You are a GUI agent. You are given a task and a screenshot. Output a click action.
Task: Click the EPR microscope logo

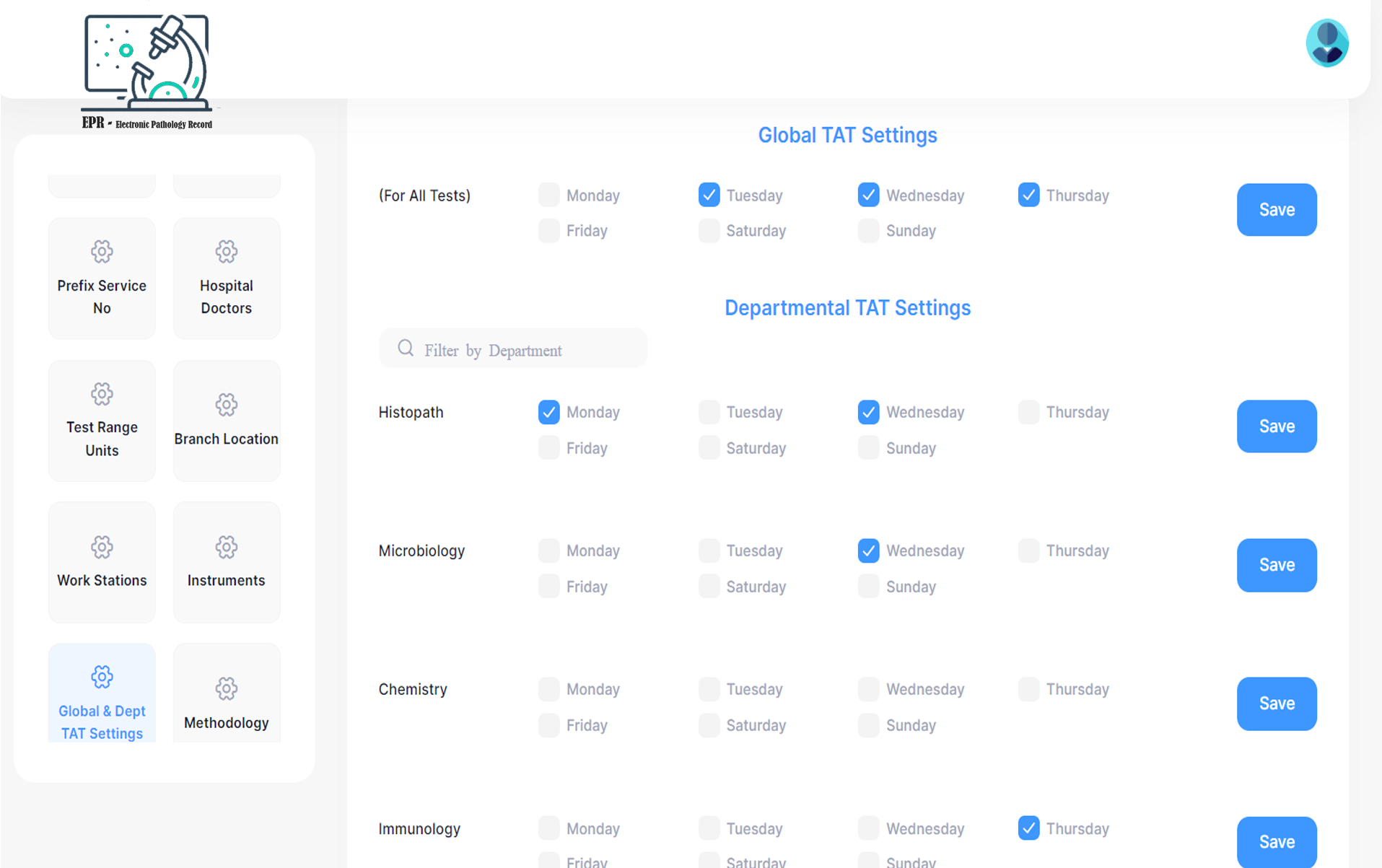147,71
